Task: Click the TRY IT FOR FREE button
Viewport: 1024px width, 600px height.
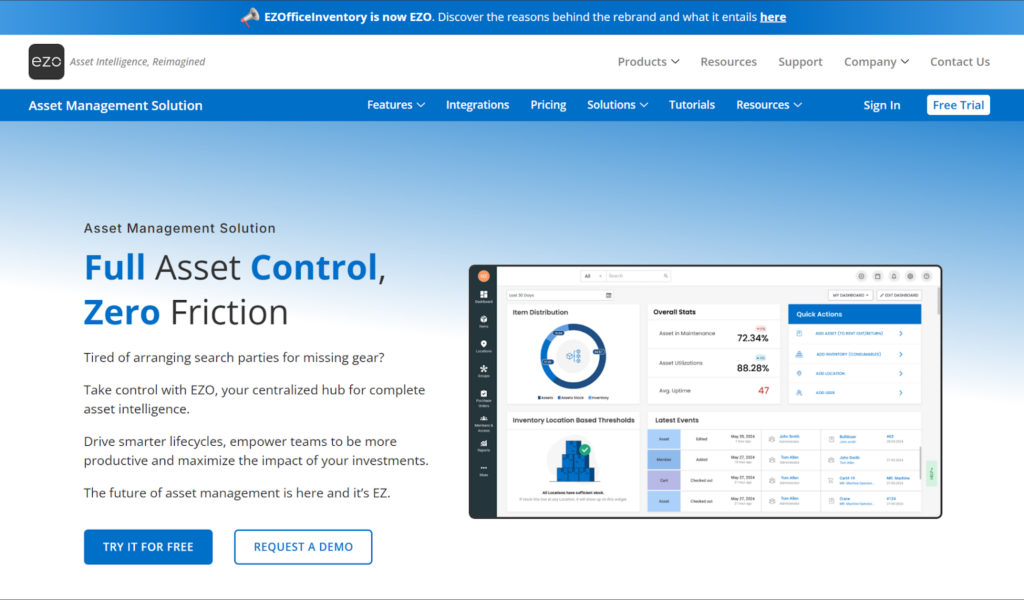Action: 148,547
